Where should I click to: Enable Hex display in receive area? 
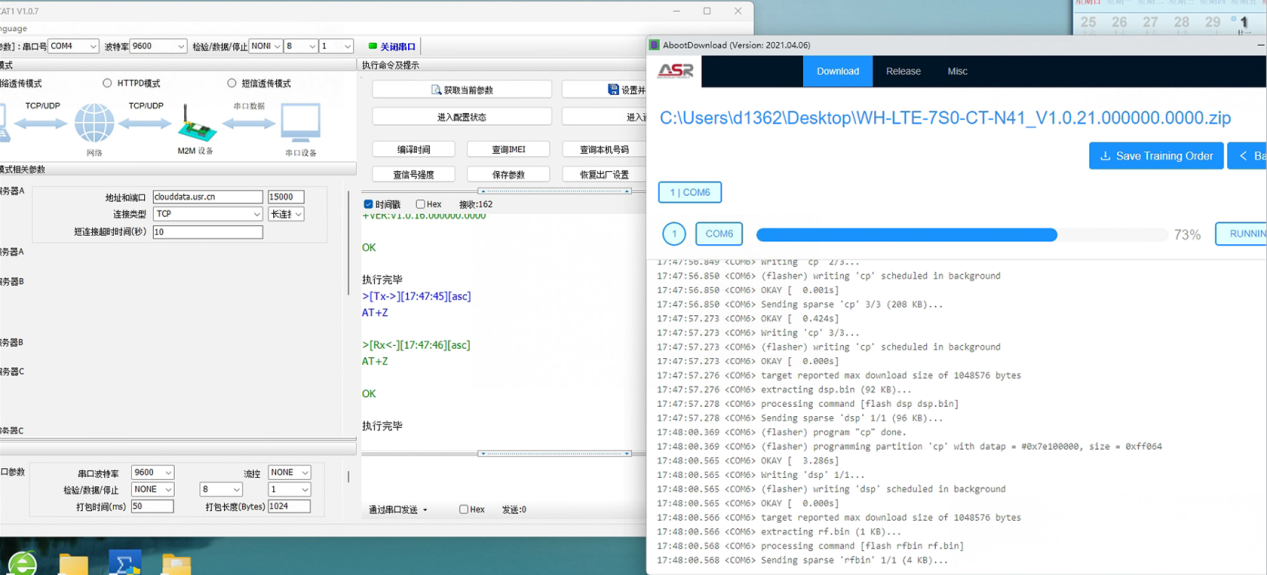coord(421,204)
